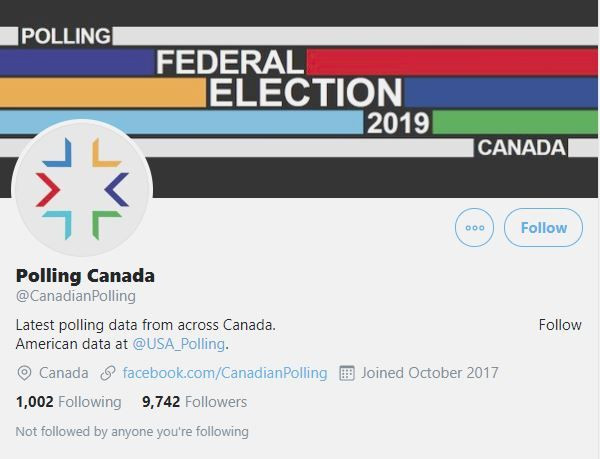Image resolution: width=600 pixels, height=459 pixels.
Task: Click the plain 'Follow' text beside bio
Action: pos(559,325)
